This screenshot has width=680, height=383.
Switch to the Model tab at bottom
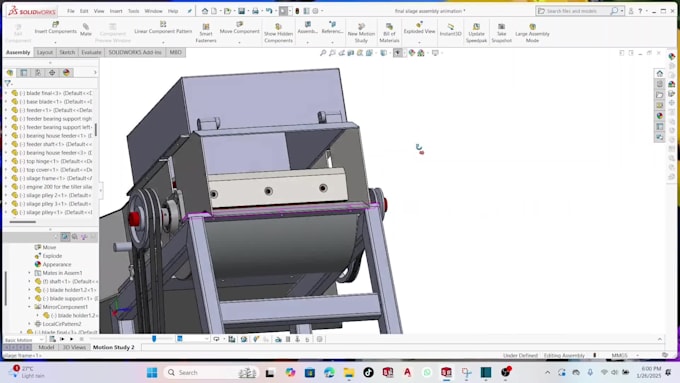tap(46, 347)
